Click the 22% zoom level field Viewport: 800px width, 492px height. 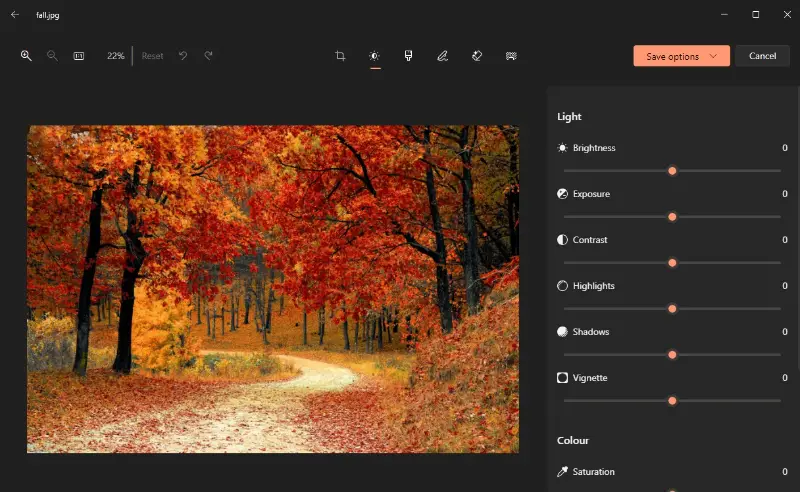tap(115, 56)
